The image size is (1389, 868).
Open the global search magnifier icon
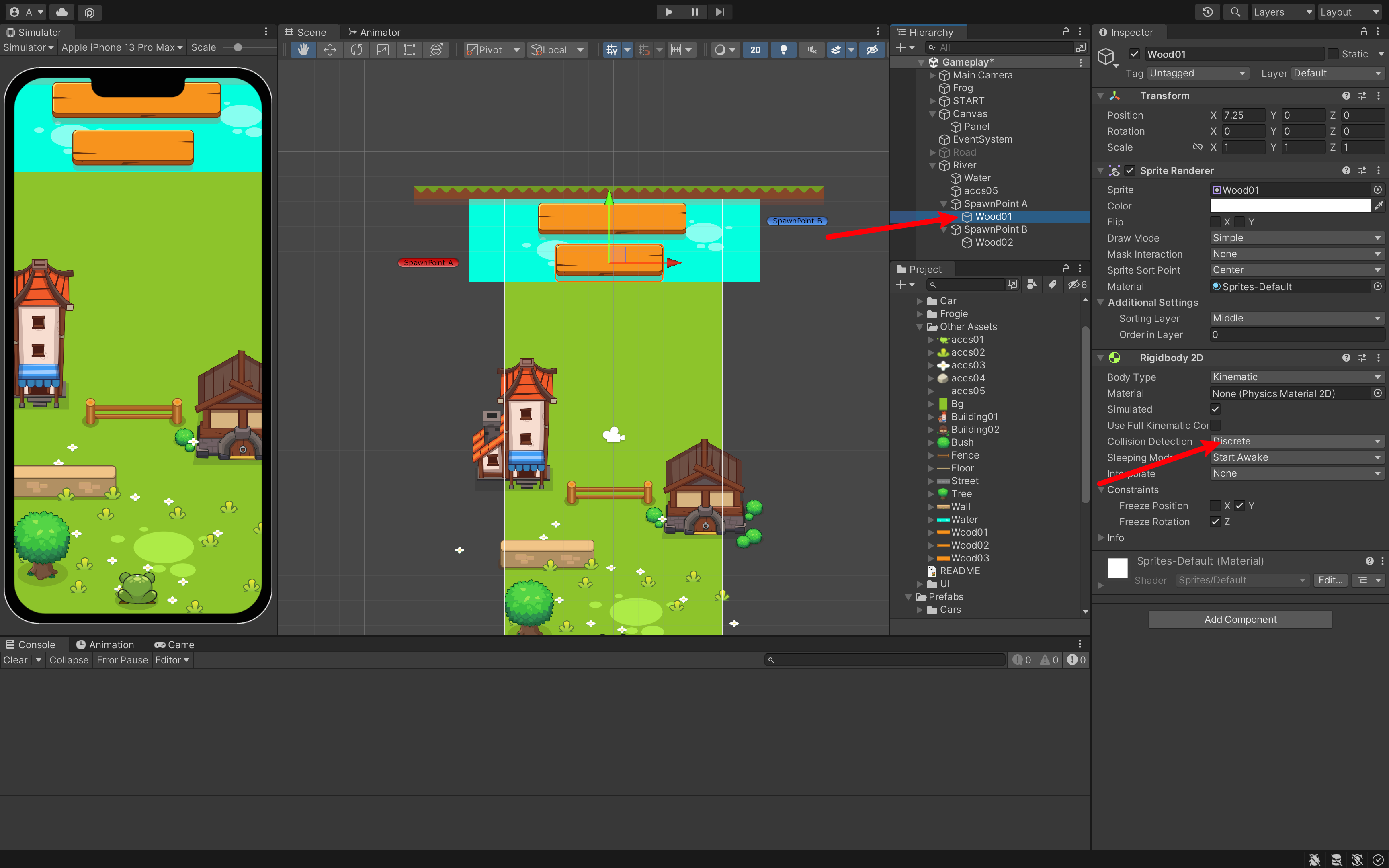1235,12
